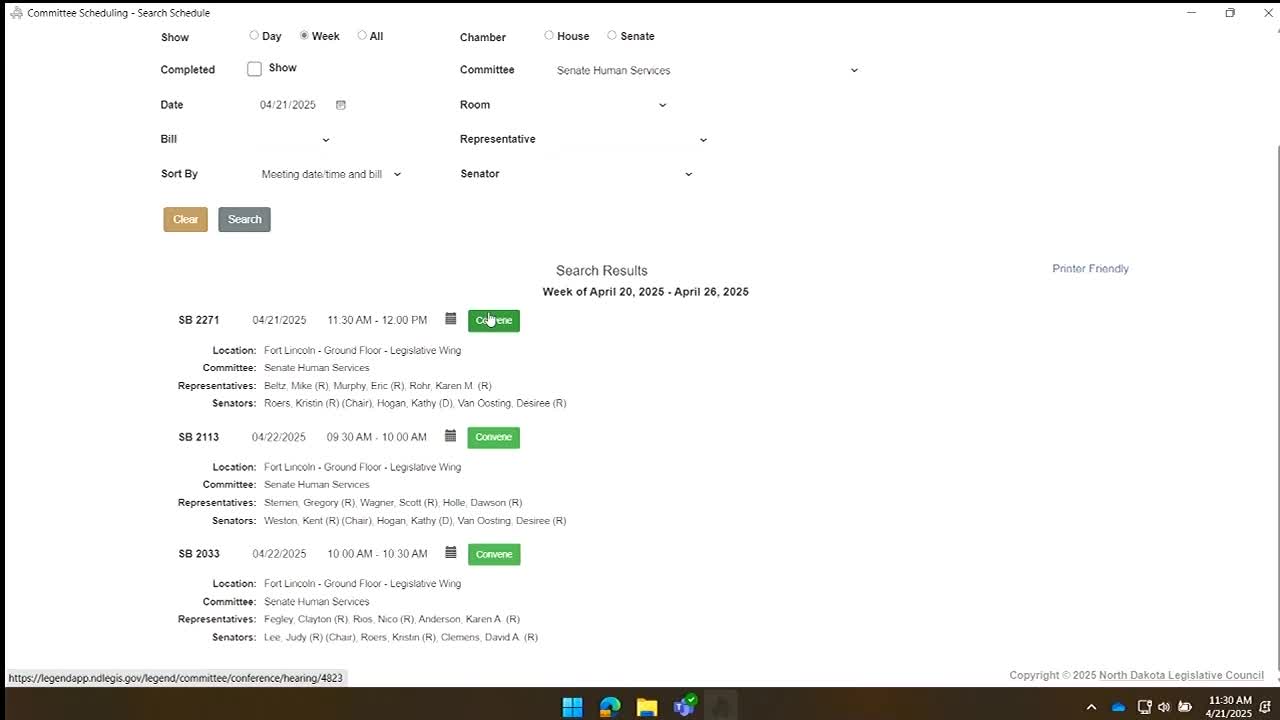This screenshot has width=1280, height=720.
Task: Click representatives line starting 'Fegley, Clayton (R)'
Action: coord(392,619)
